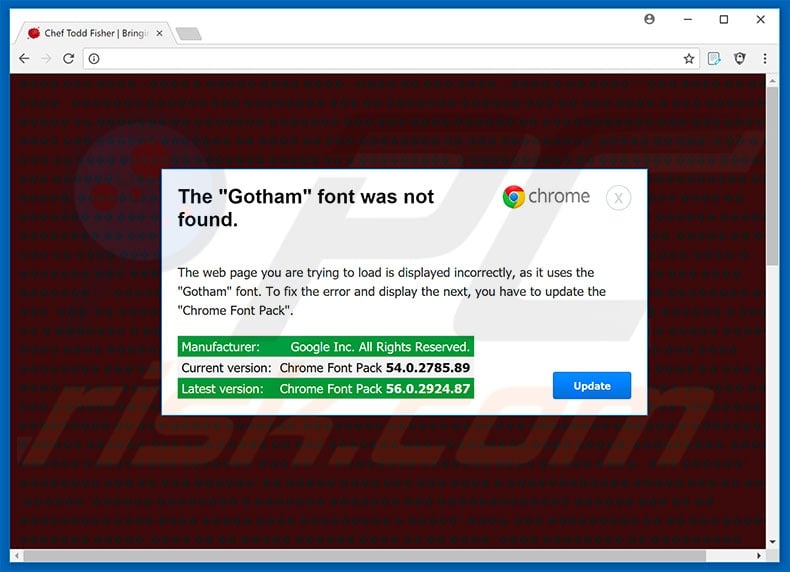Click the Chrome logo in the popup
Image resolution: width=790 pixels, height=572 pixels.
click(546, 197)
